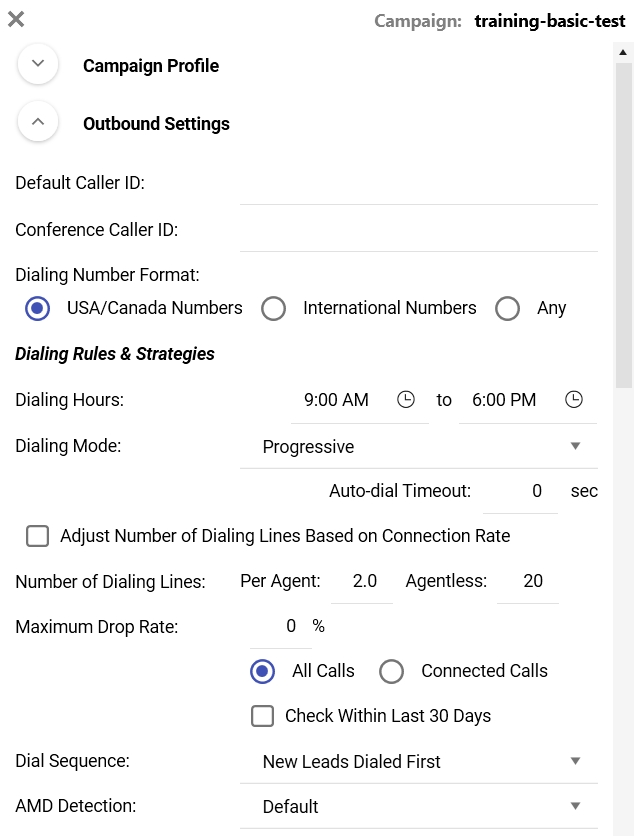Image resolution: width=634 pixels, height=836 pixels.
Task: Open the end time clock picker
Action: (574, 399)
